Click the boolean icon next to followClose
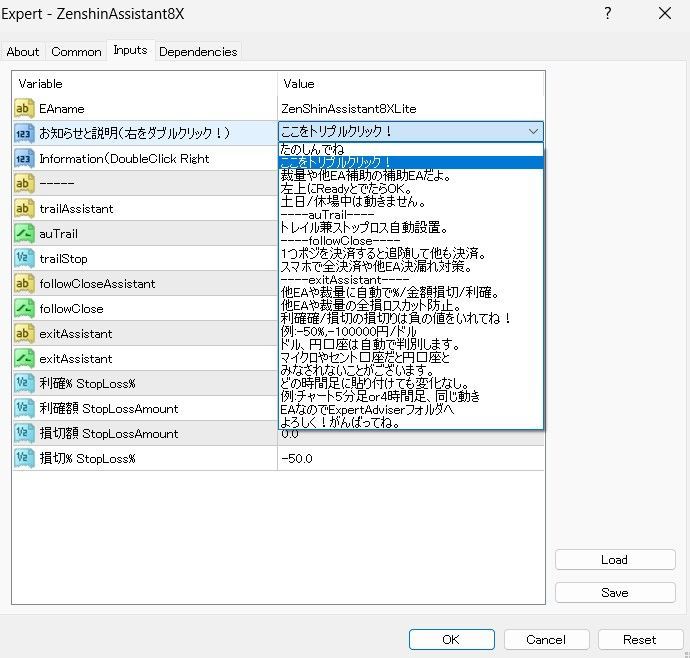Viewport: 690px width, 658px height. pyautogui.click(x=24, y=308)
